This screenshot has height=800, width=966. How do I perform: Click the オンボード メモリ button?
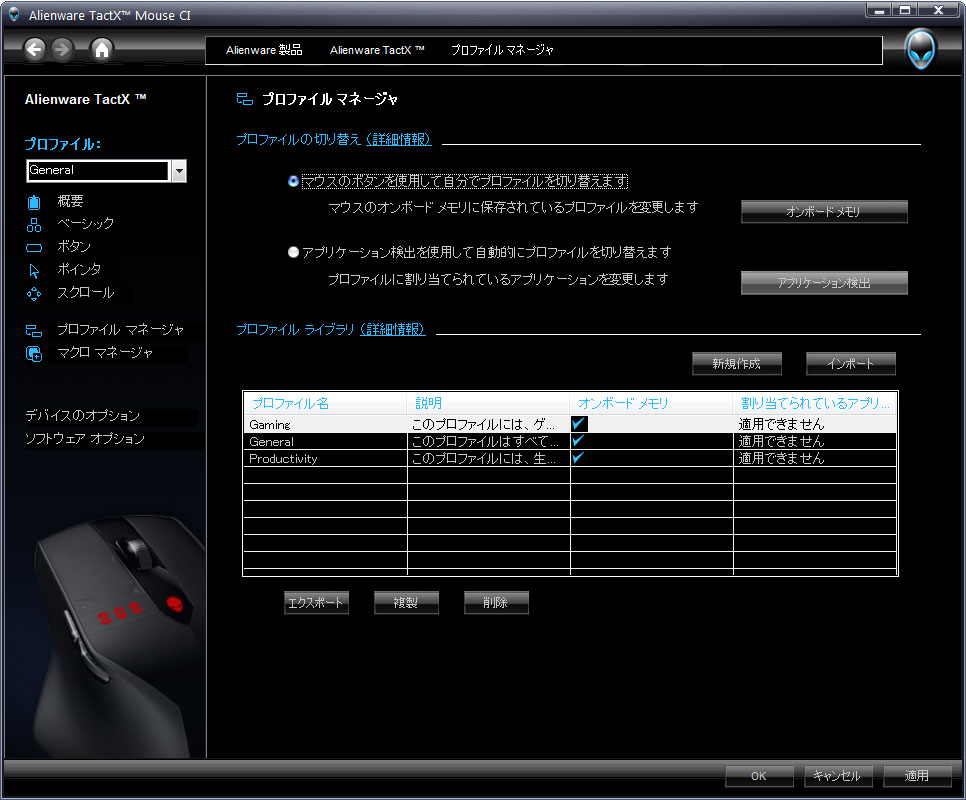[x=824, y=211]
